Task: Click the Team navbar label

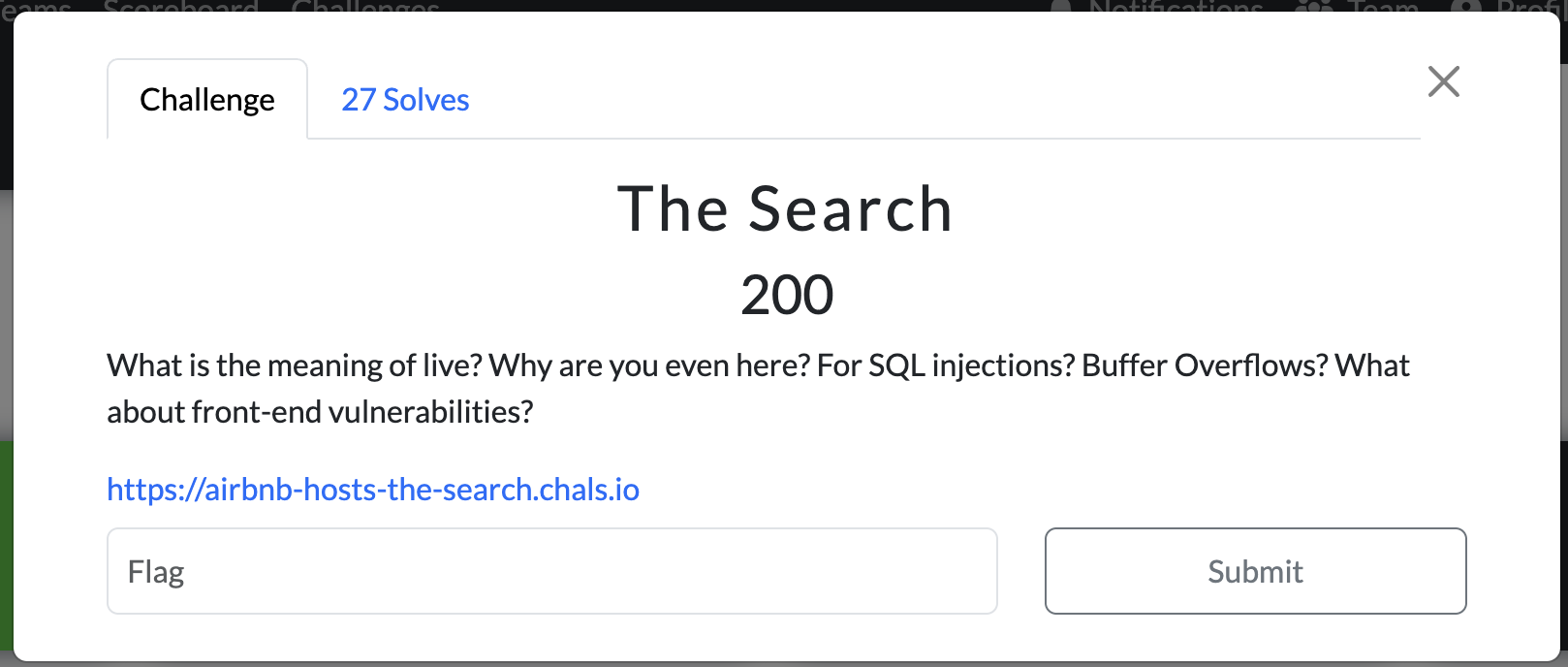Action: (1383, 6)
